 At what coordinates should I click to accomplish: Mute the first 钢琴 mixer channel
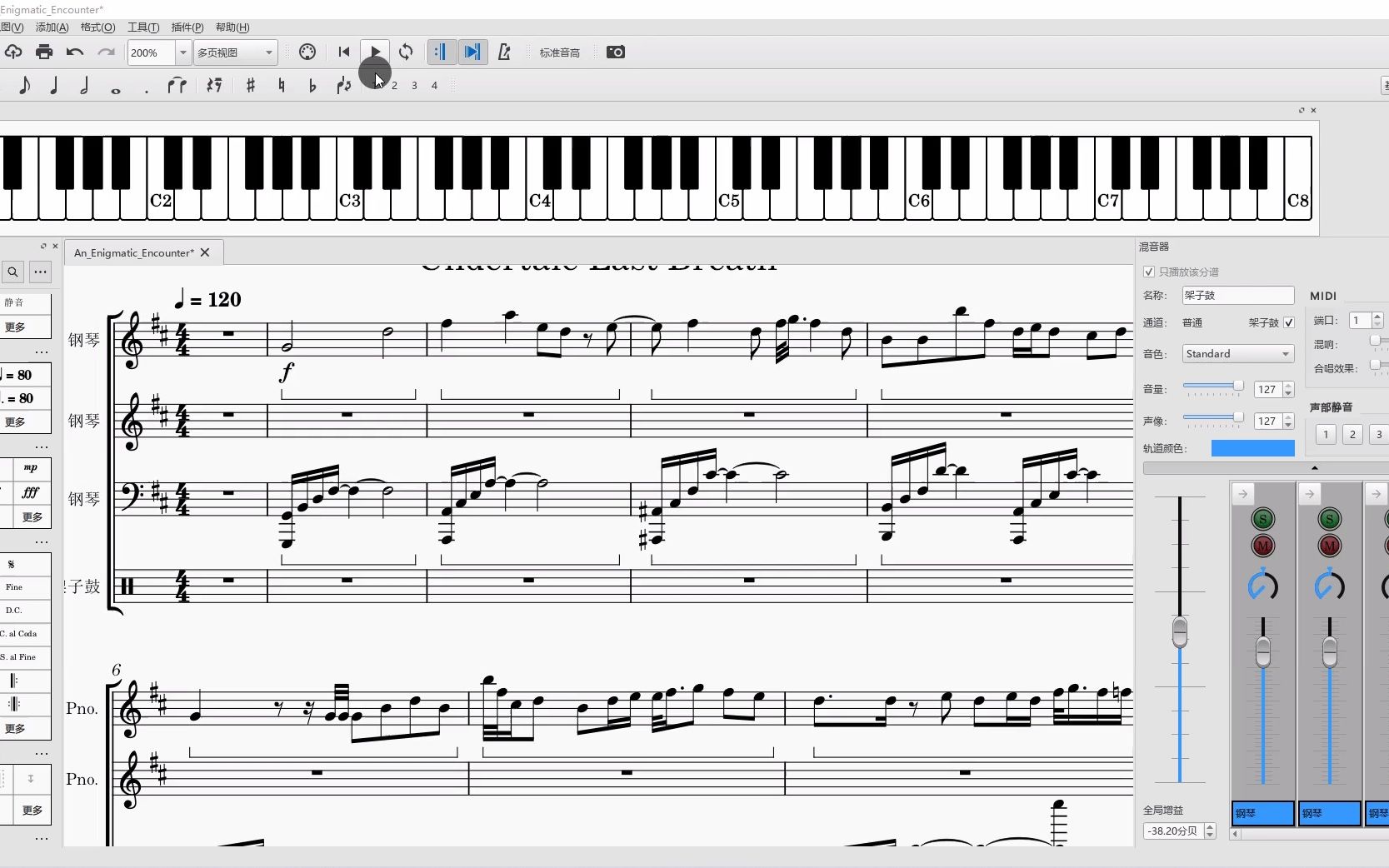(x=1263, y=546)
